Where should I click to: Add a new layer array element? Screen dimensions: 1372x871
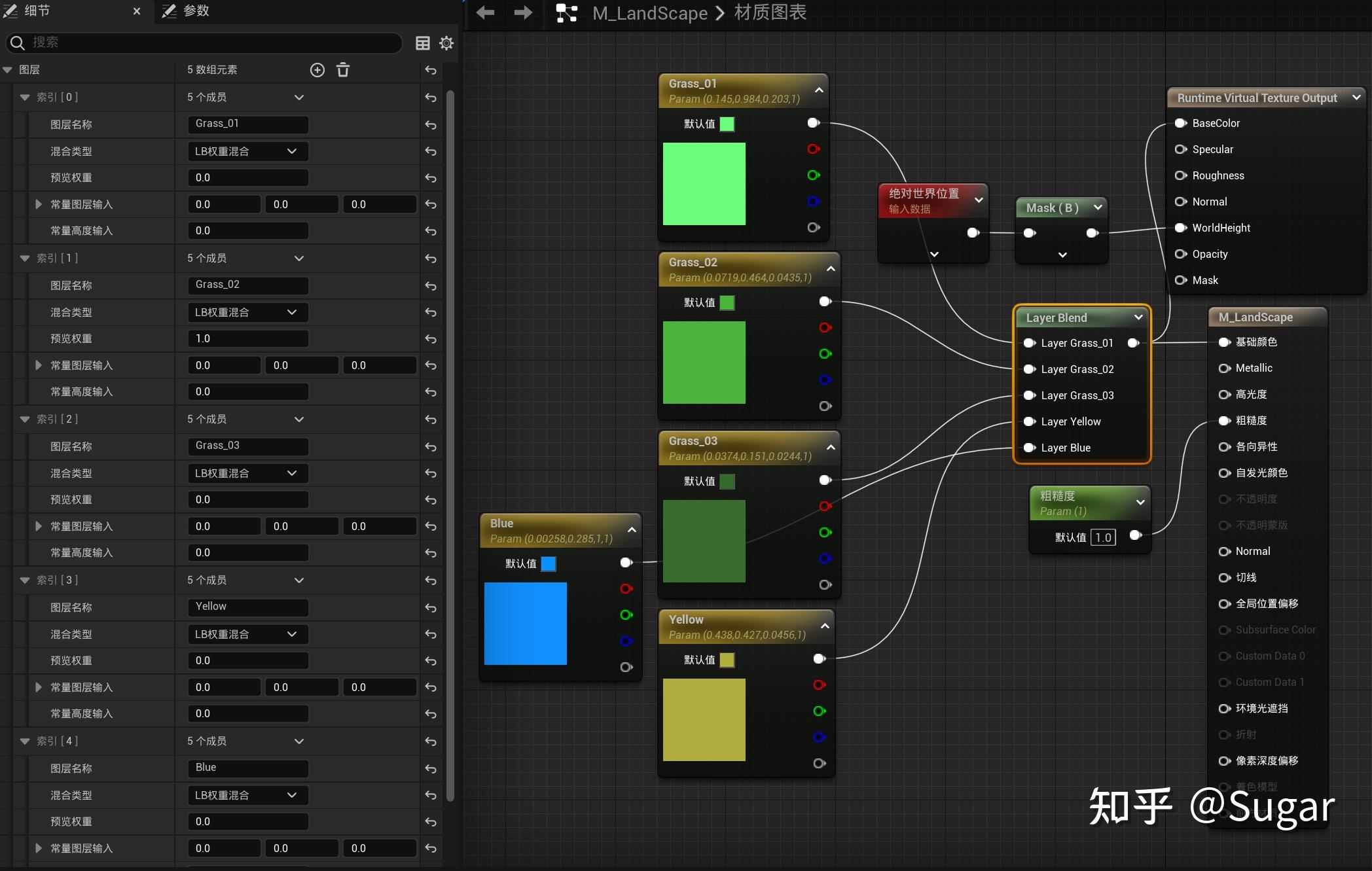click(x=317, y=70)
